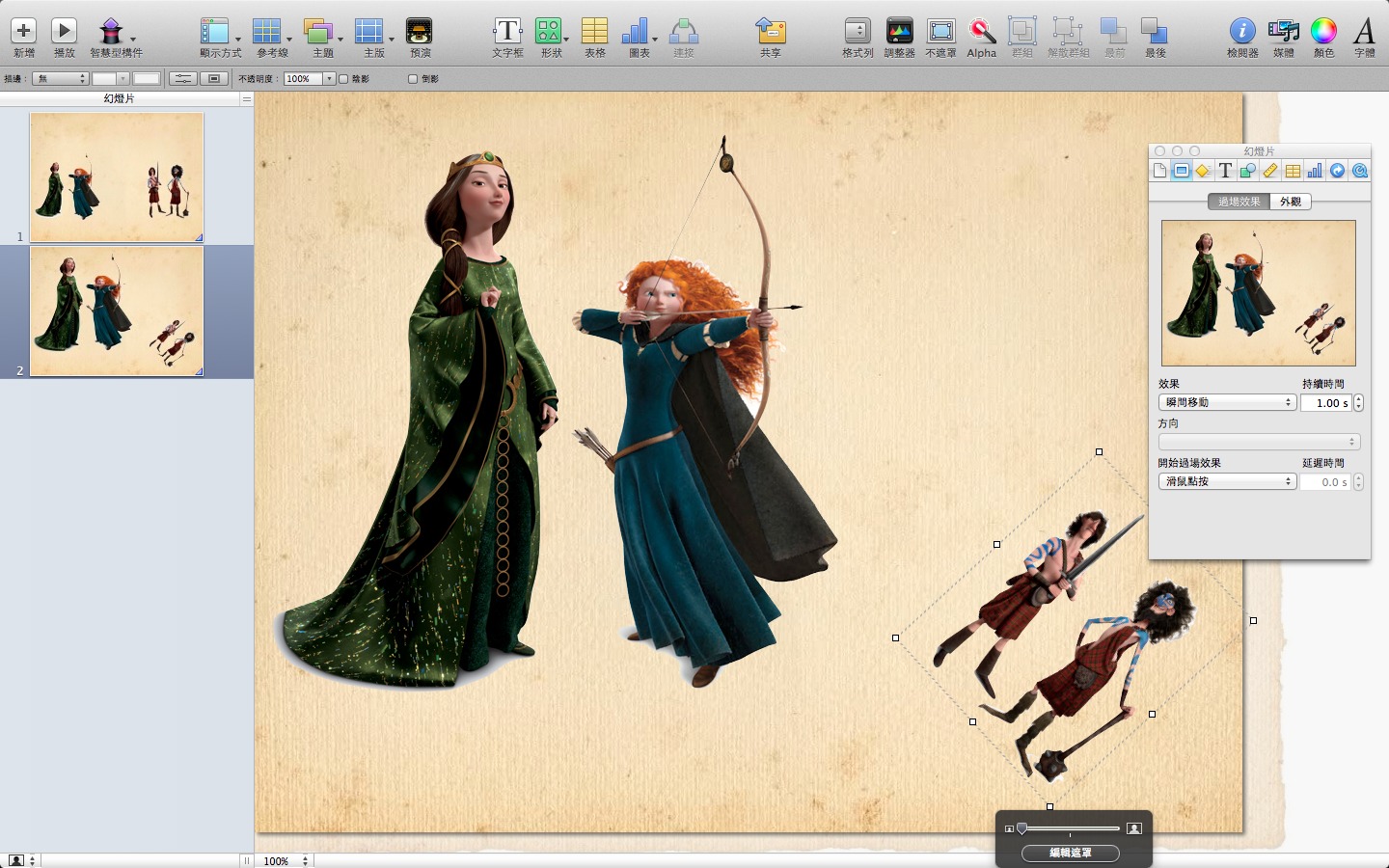Open the navigator view popup at bottom left
Screen dimensions: 1389x868
(x=21, y=860)
